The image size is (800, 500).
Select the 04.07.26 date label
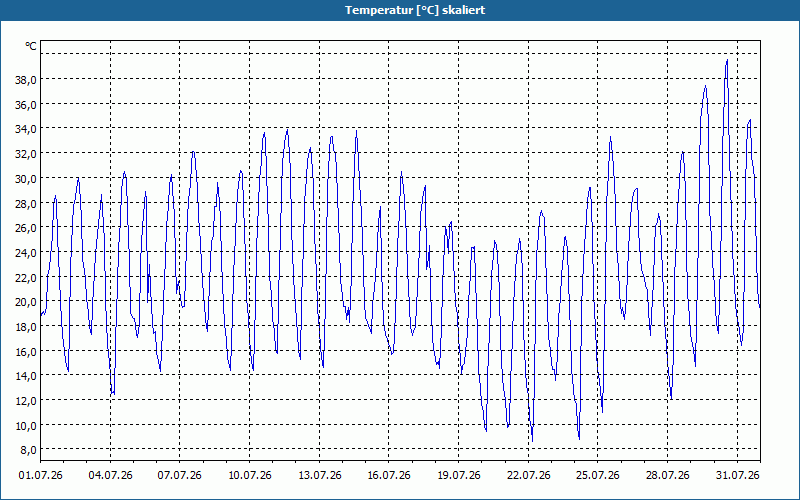coord(110,476)
